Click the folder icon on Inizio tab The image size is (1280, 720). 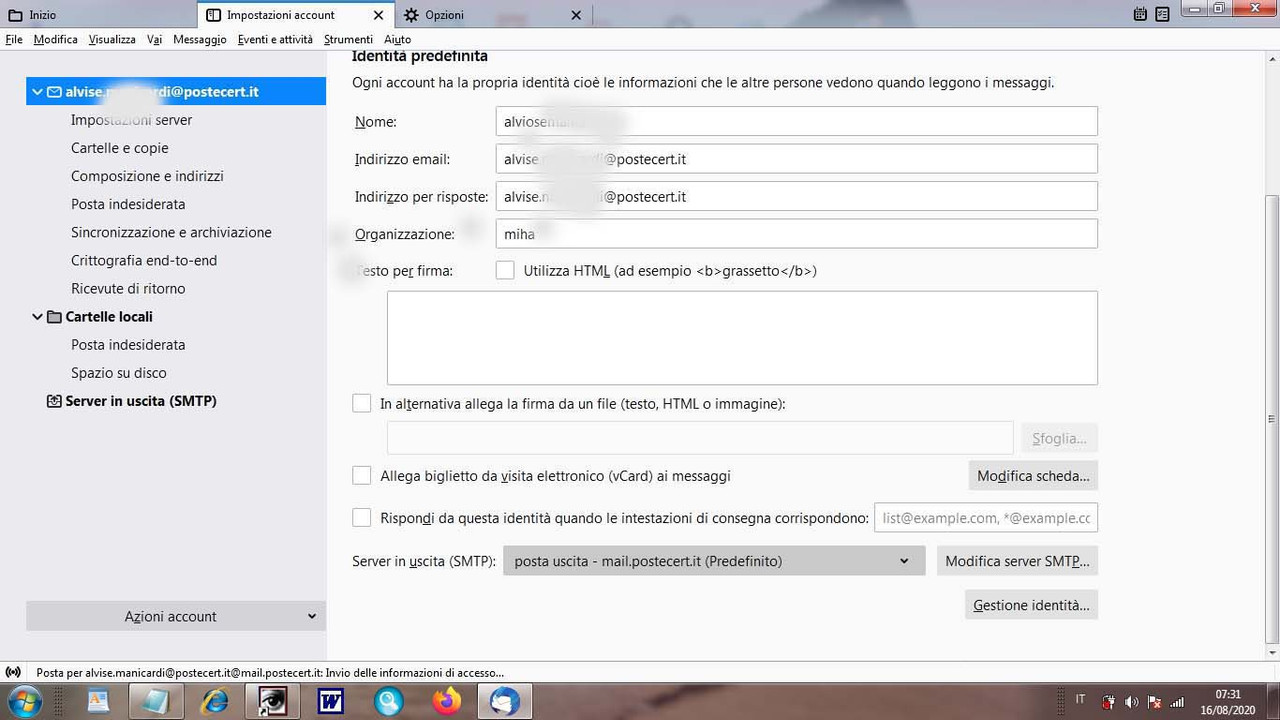[15, 15]
